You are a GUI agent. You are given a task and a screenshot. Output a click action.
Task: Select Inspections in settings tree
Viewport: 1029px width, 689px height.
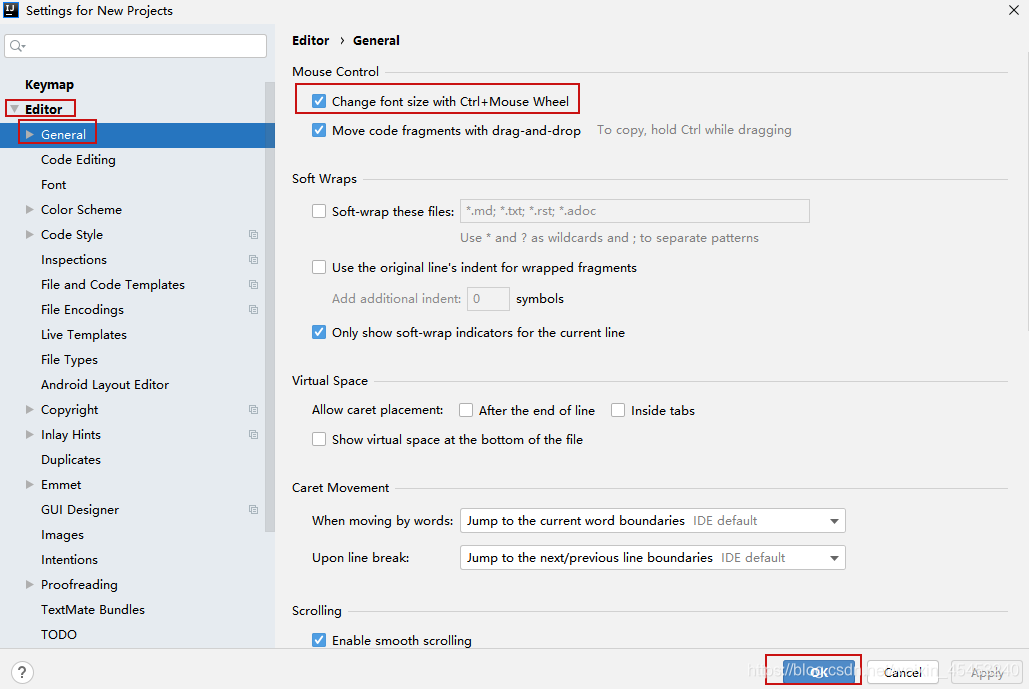pos(74,260)
